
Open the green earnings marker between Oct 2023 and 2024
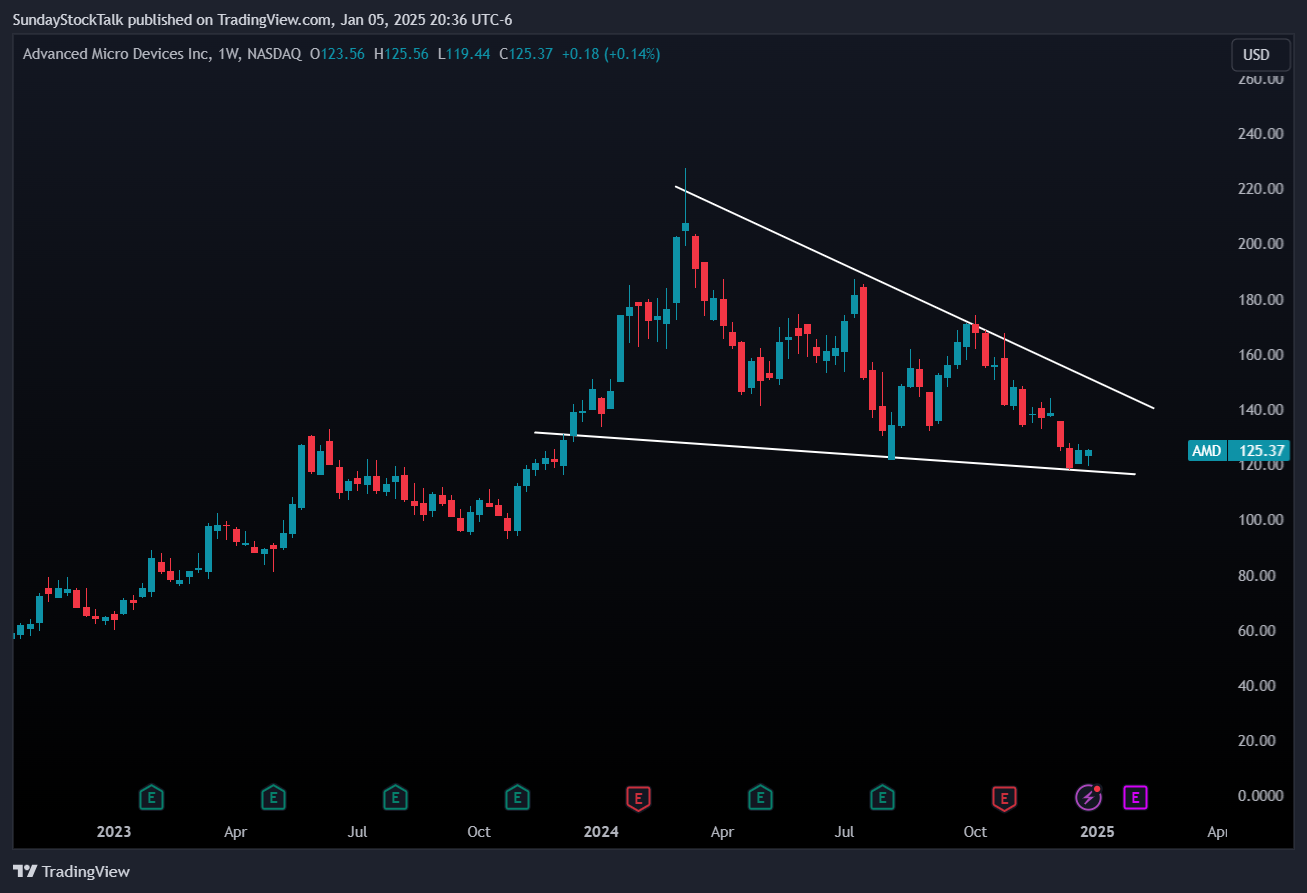click(x=517, y=797)
